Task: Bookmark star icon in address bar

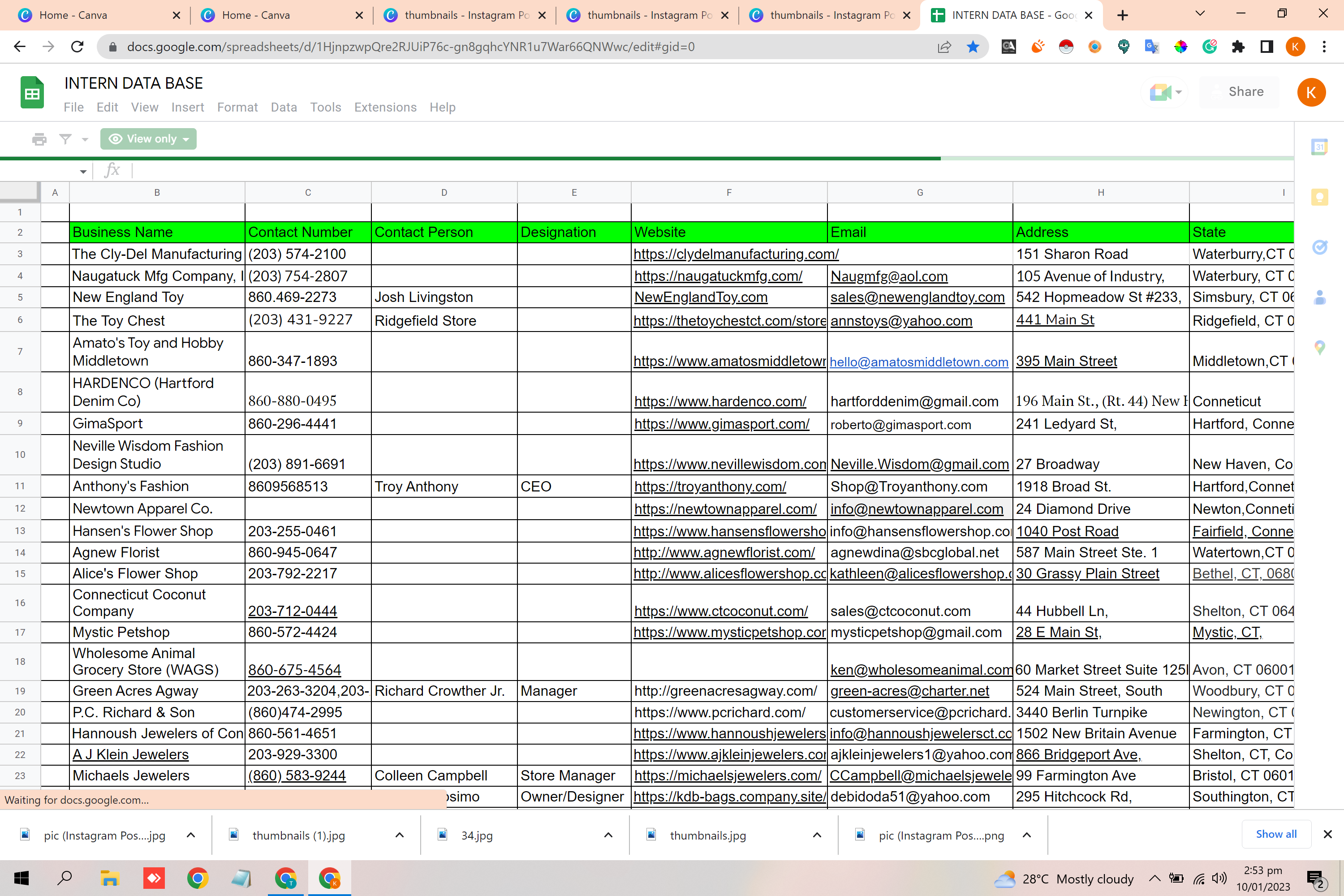Action: [973, 47]
